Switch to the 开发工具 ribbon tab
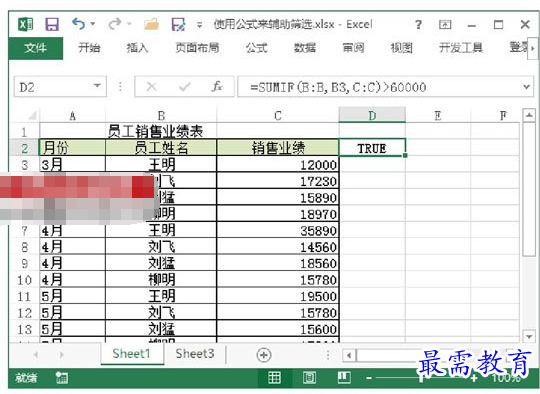540x394 pixels. click(x=460, y=48)
